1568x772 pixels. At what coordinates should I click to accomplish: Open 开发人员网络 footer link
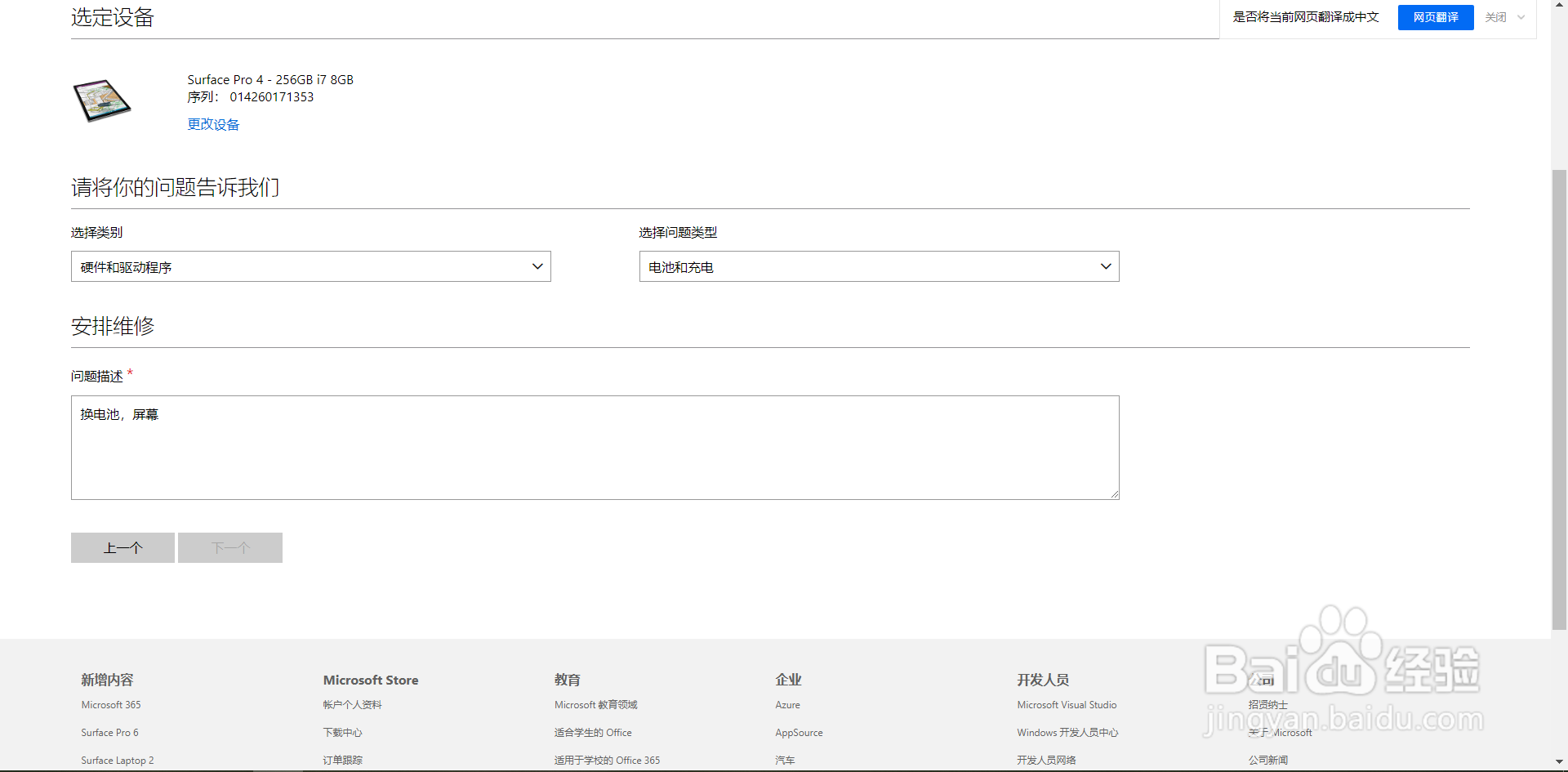click(1046, 760)
